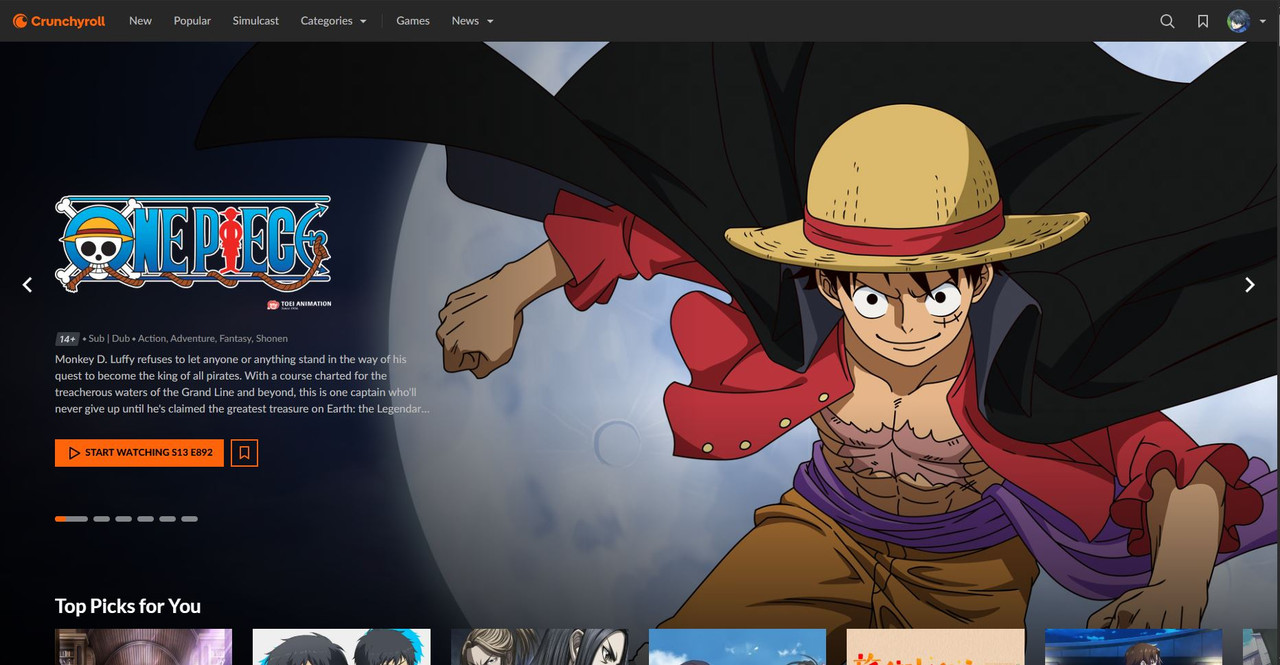This screenshot has width=1280, height=665.
Task: Add One Piece to watchlist
Action: (x=244, y=453)
